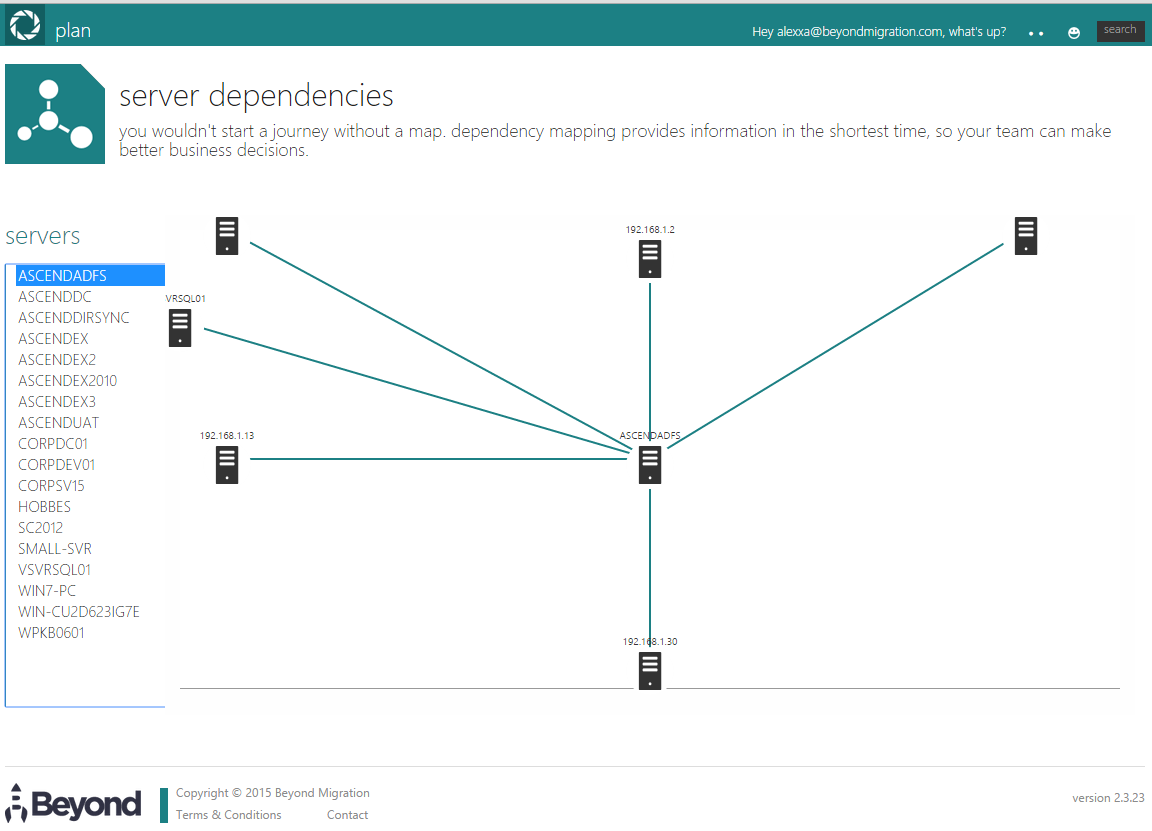This screenshot has height=831, width=1152.
Task: Click the smiley face icon in header
Action: [1073, 32]
